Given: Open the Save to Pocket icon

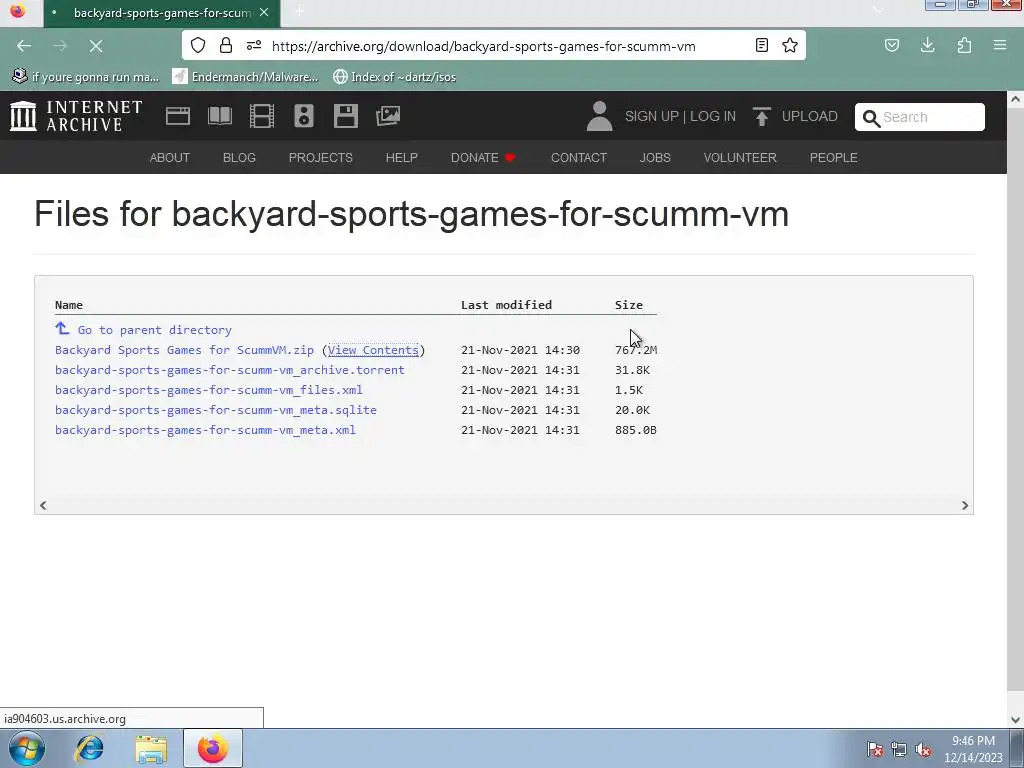Looking at the screenshot, I should (x=891, y=45).
